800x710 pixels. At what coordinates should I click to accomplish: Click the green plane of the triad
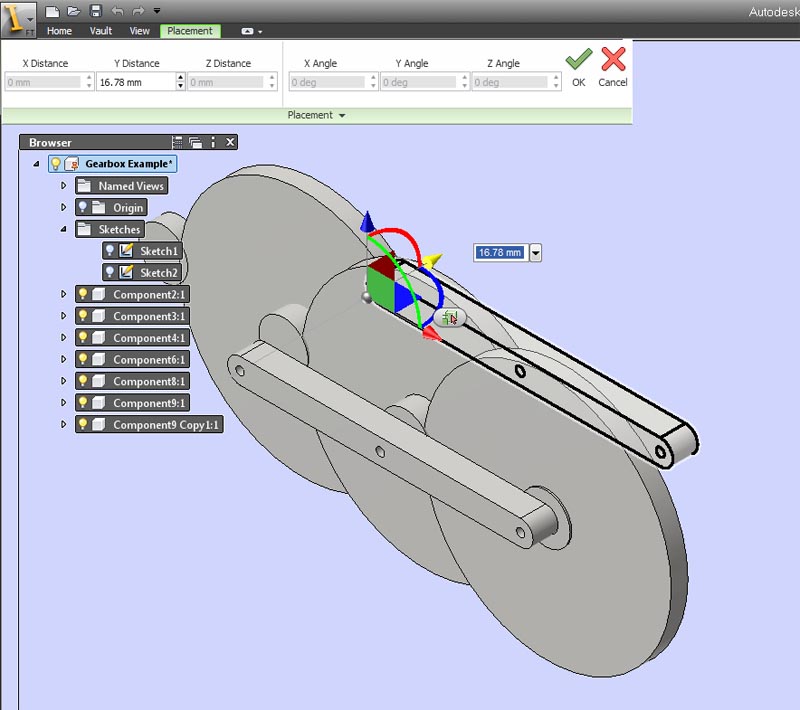381,289
